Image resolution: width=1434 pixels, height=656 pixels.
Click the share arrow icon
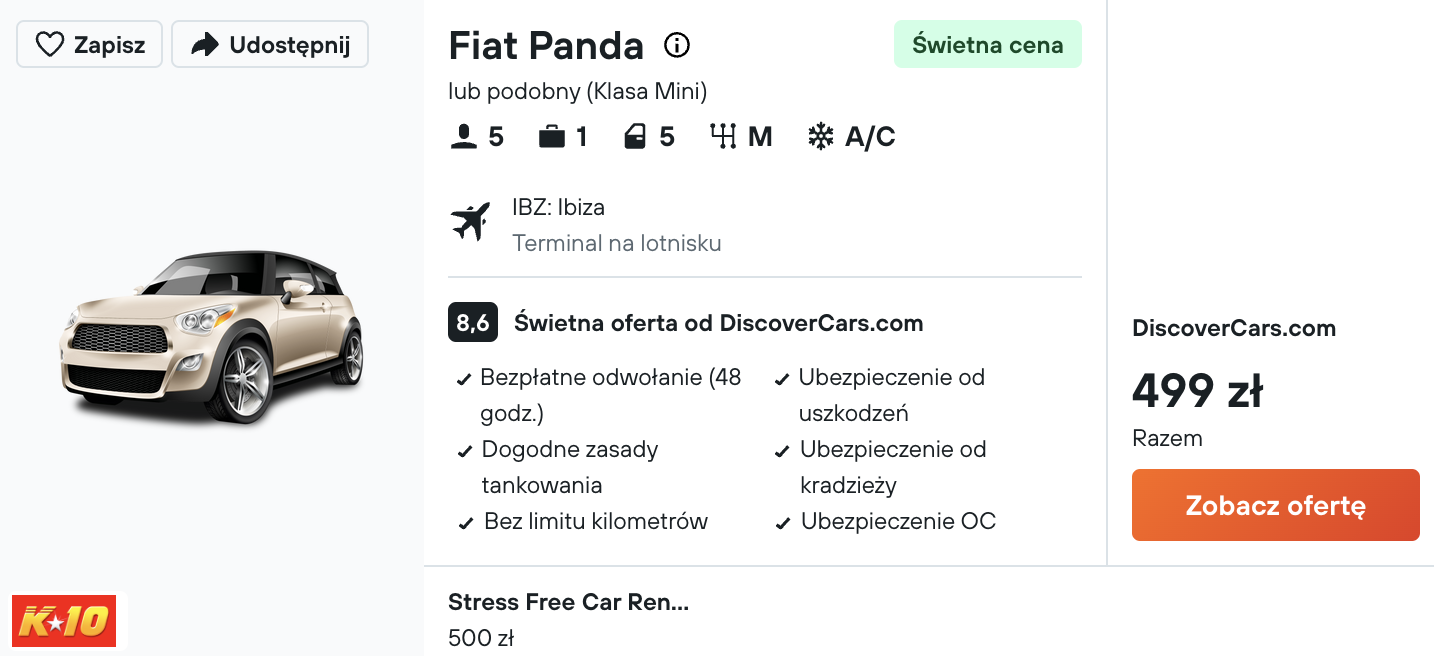tap(205, 45)
